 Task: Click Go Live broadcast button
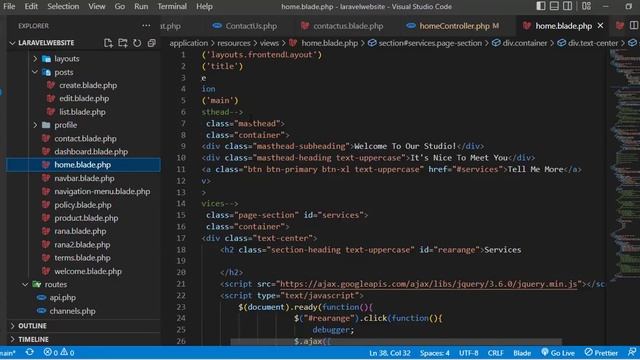(x=558, y=353)
